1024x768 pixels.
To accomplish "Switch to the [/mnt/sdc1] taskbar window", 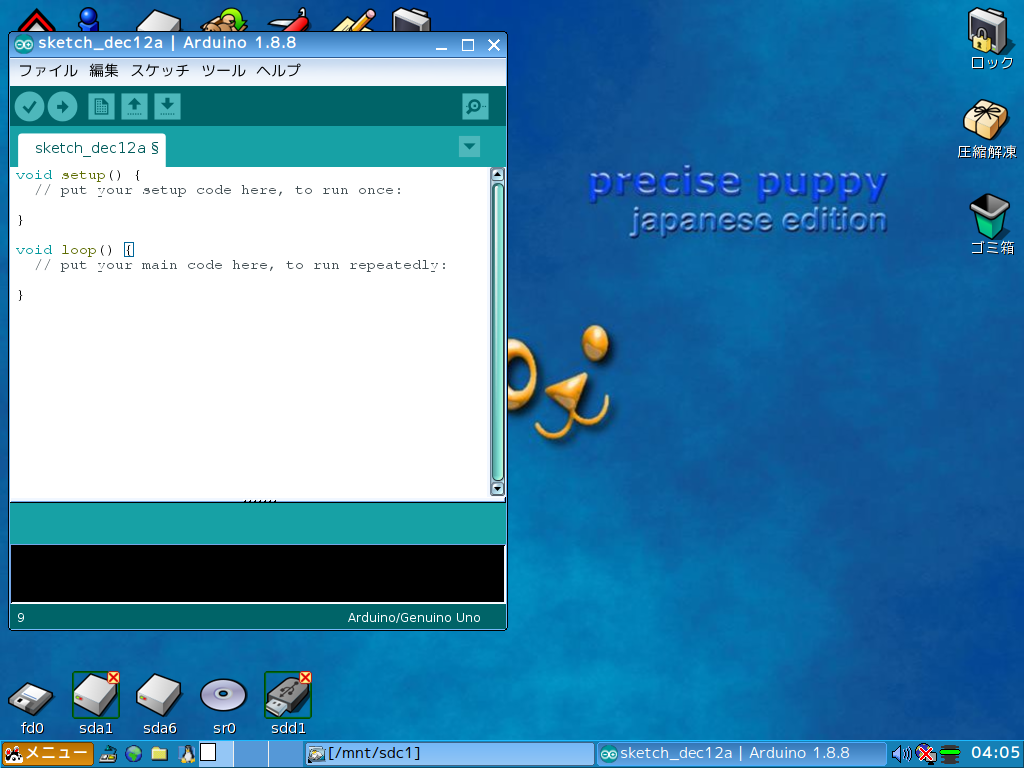I will pyautogui.click(x=449, y=754).
